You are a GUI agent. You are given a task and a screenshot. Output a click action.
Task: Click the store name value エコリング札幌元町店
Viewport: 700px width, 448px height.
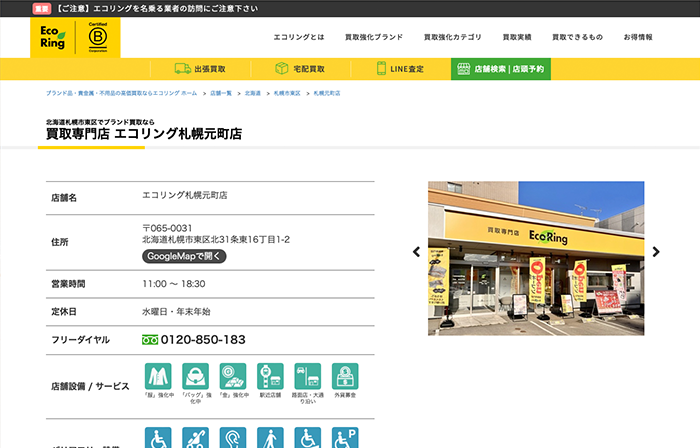tap(184, 195)
